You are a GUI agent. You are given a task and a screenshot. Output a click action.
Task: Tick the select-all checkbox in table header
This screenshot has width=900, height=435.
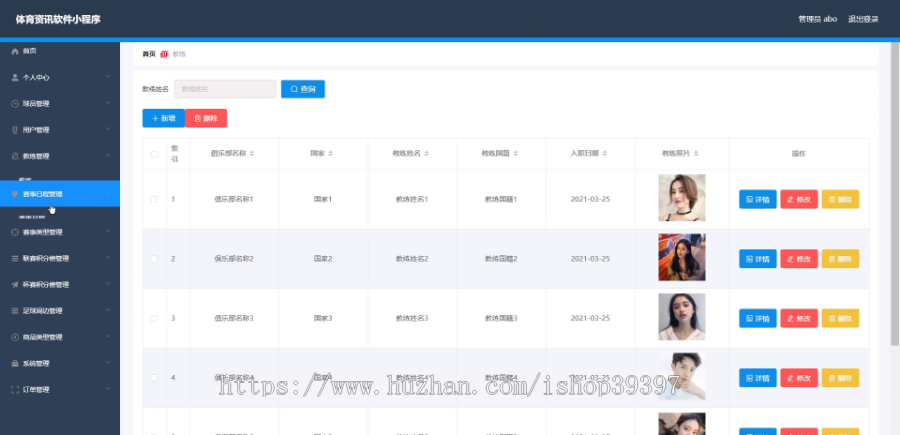(x=154, y=154)
